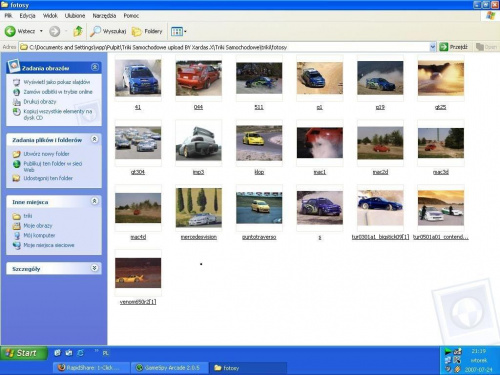500x375 pixels.
Task: Expand the address bar dropdown
Action: click(x=433, y=47)
